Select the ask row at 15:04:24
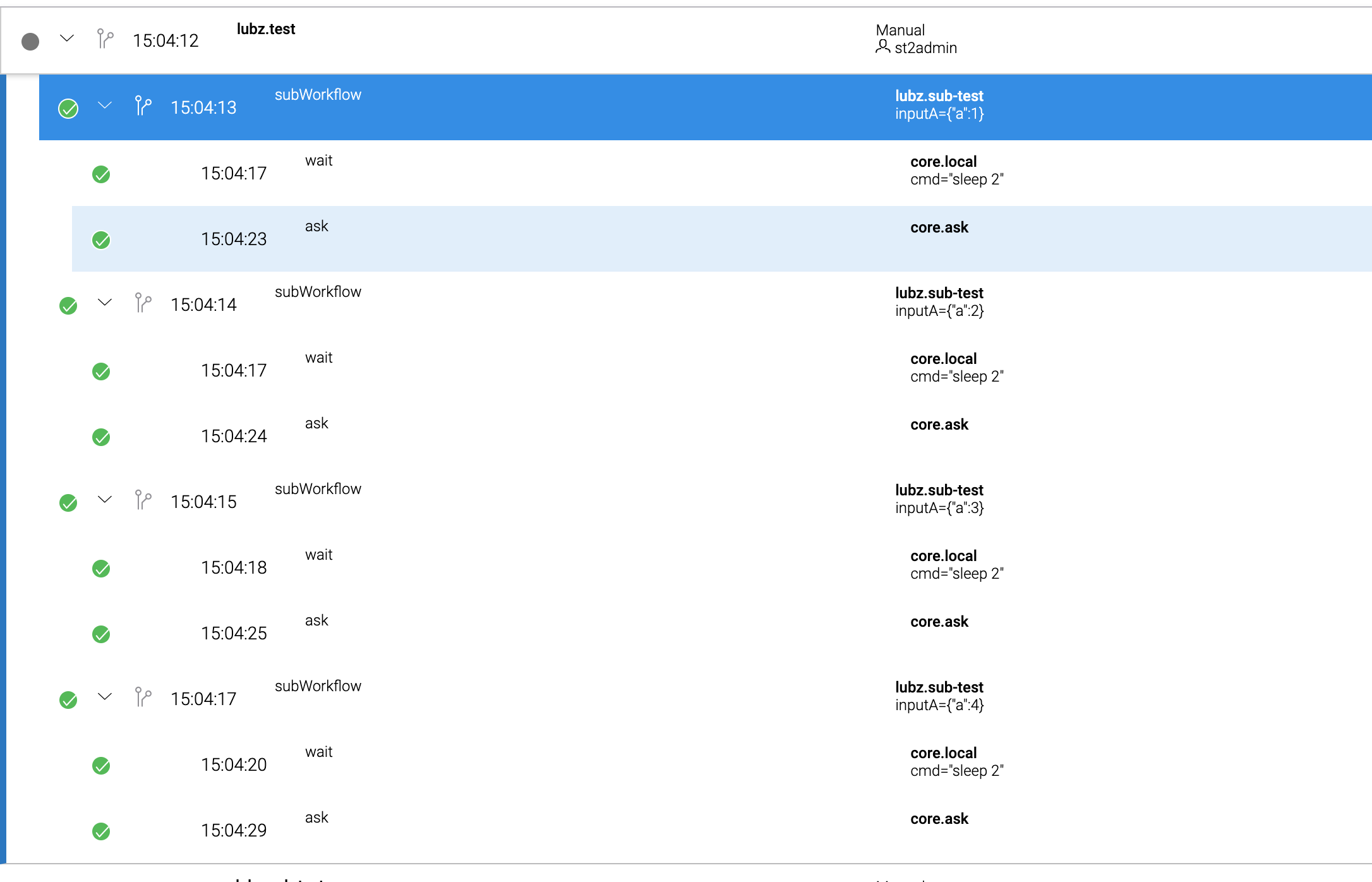Viewport: 1372px width, 882px height. coord(505,430)
